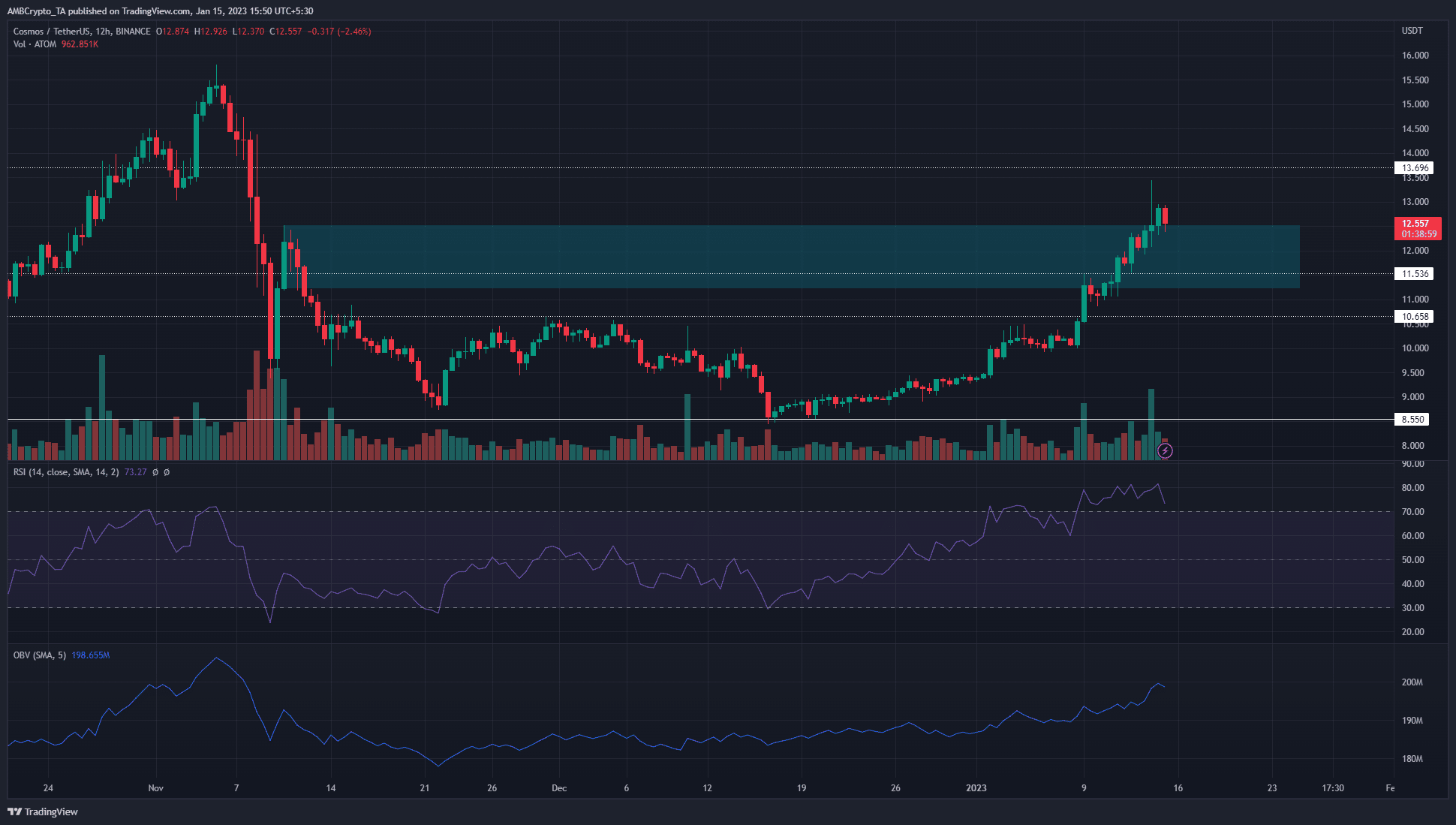Click the 24 date label on the time axis
The height and width of the screenshot is (825, 1456).
pyautogui.click(x=48, y=788)
